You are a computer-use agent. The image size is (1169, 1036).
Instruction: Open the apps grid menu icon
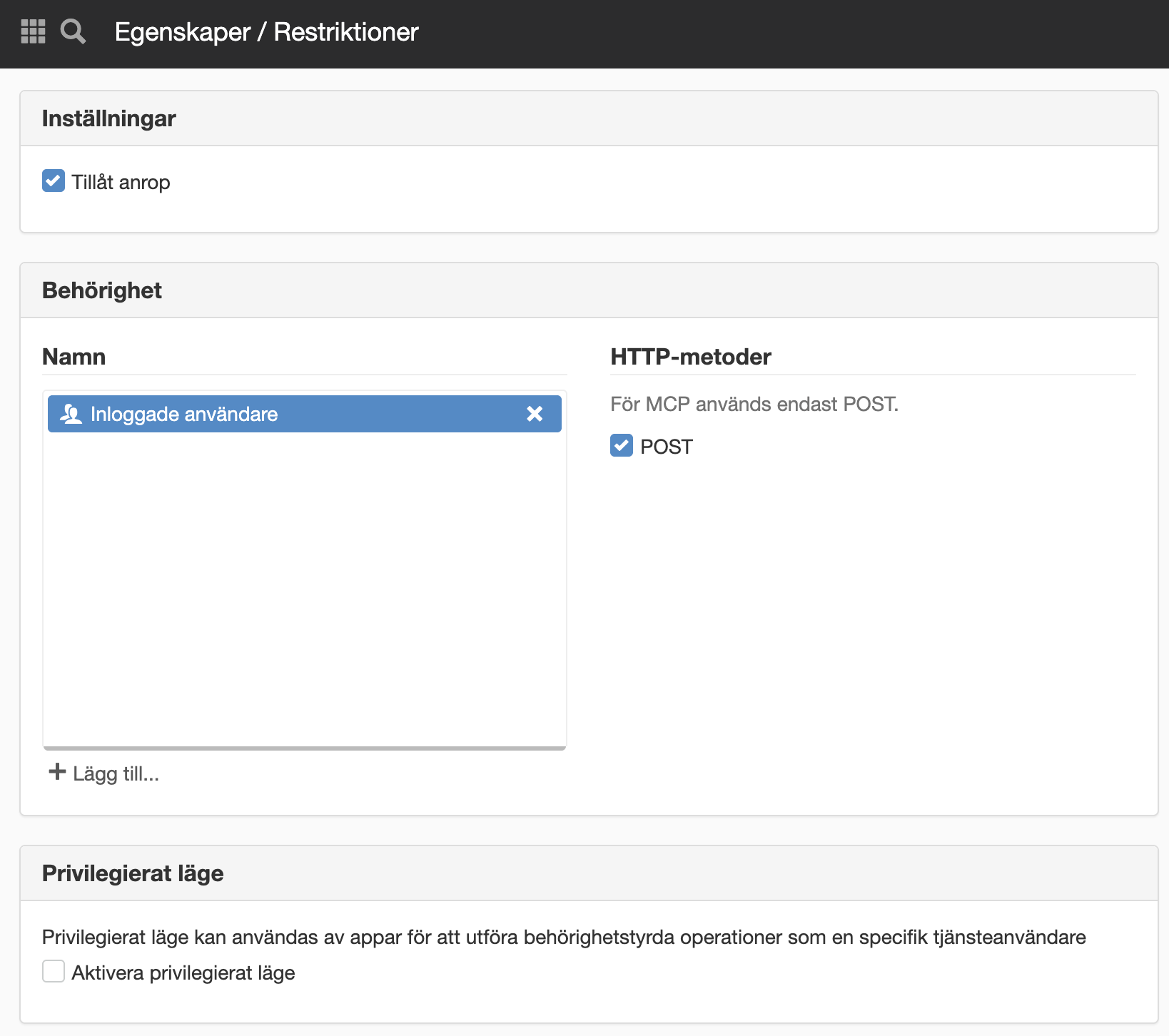[33, 31]
